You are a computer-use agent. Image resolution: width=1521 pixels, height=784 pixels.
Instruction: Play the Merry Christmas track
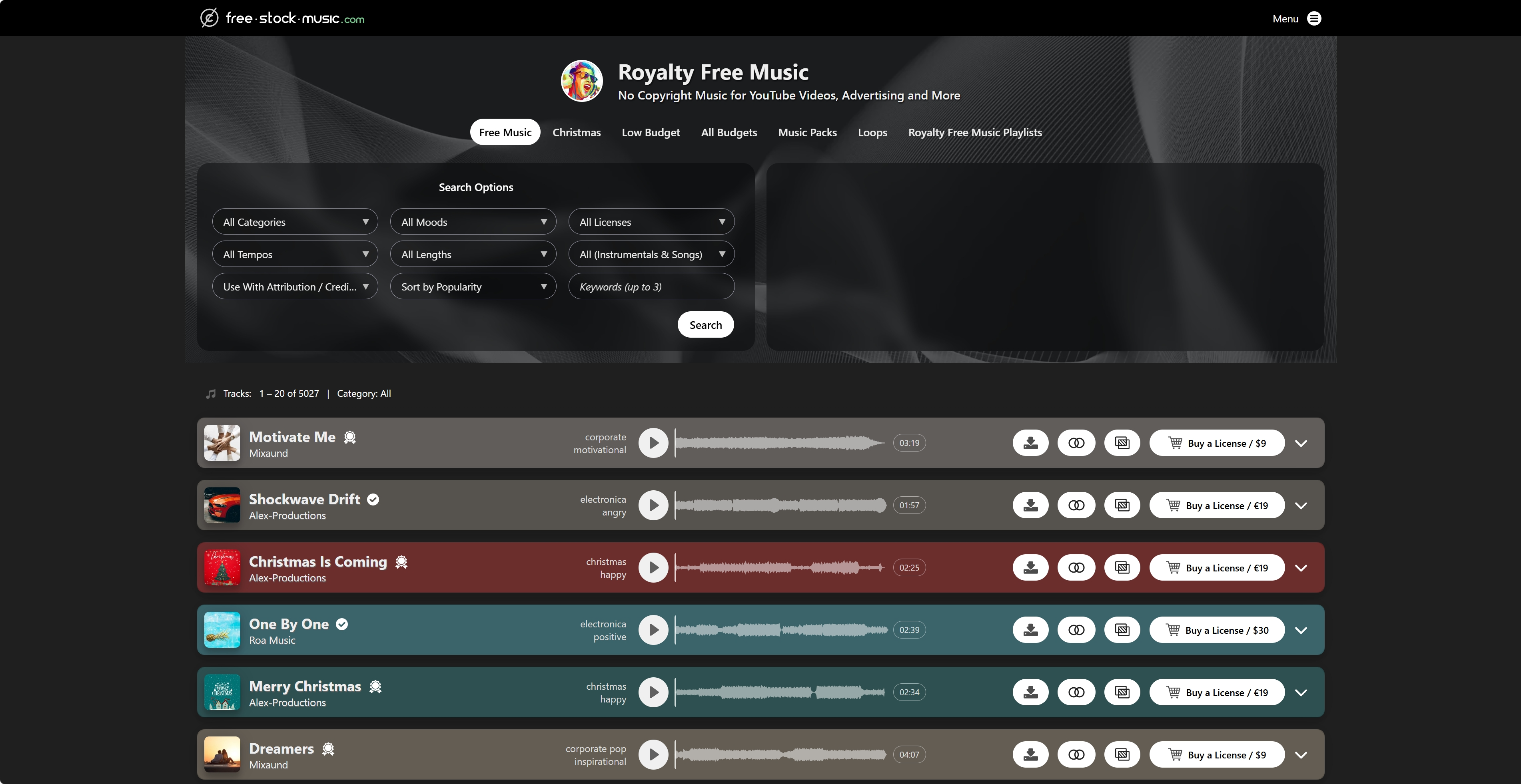point(653,692)
